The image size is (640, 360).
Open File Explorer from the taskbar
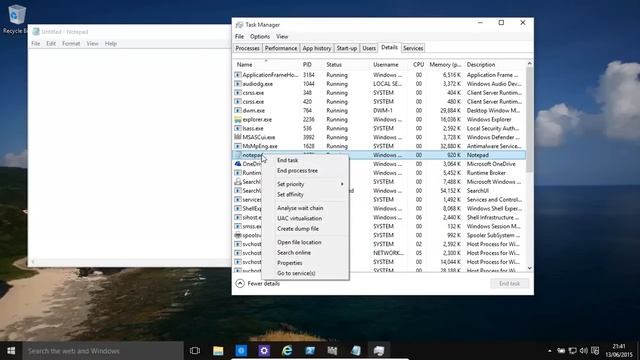click(x=218, y=351)
